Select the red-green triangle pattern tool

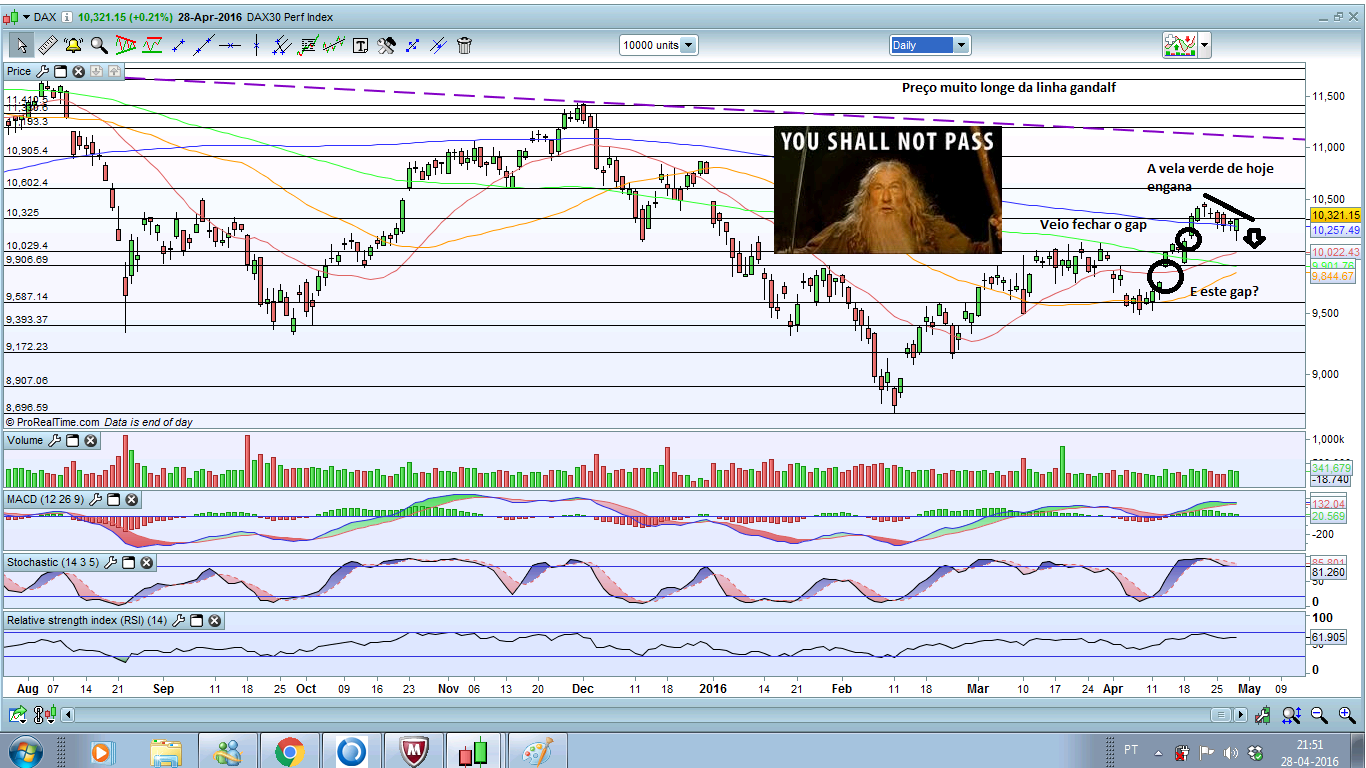(126, 45)
